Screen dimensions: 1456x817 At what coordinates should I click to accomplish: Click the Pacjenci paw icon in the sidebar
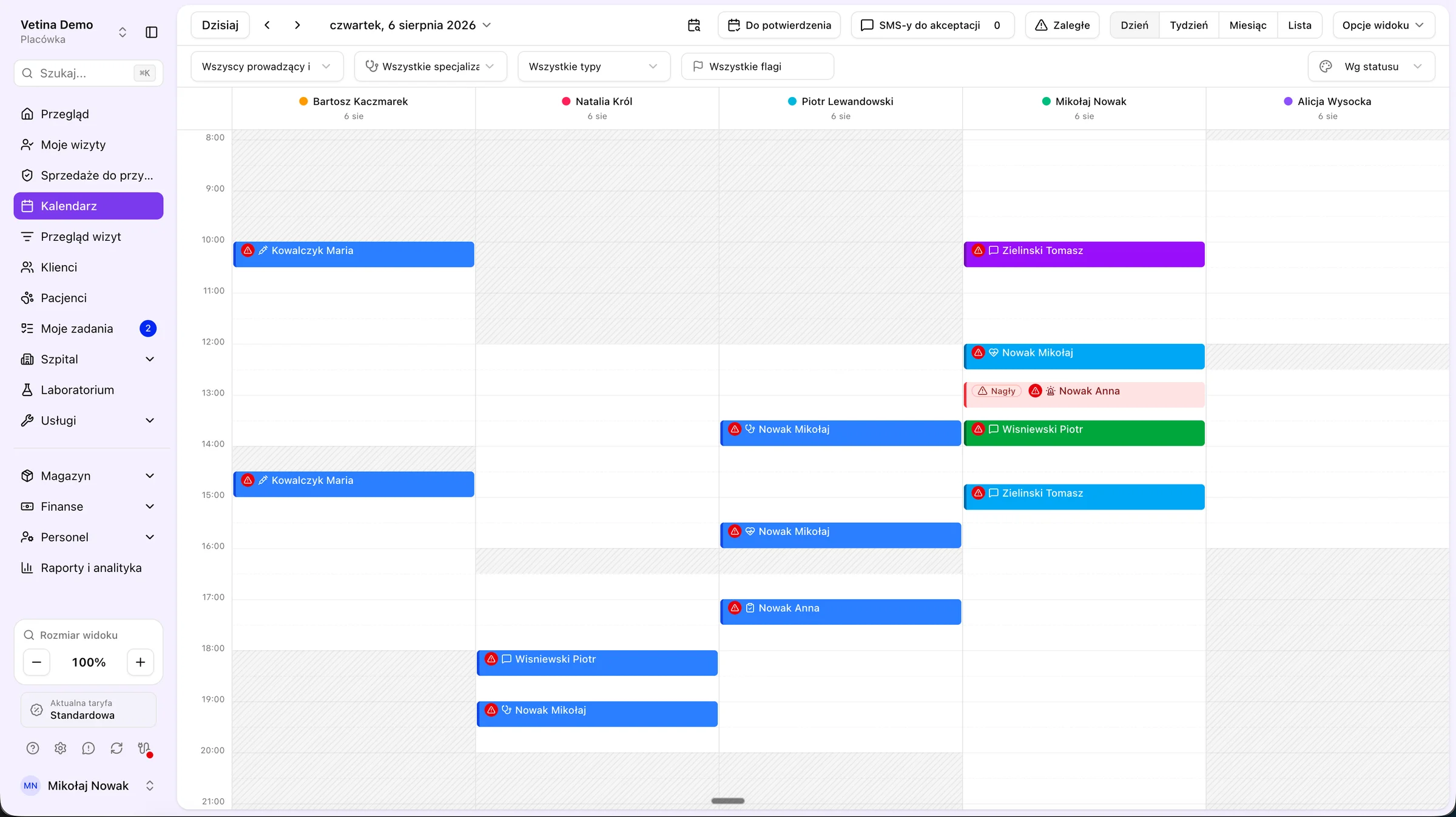[x=27, y=298]
